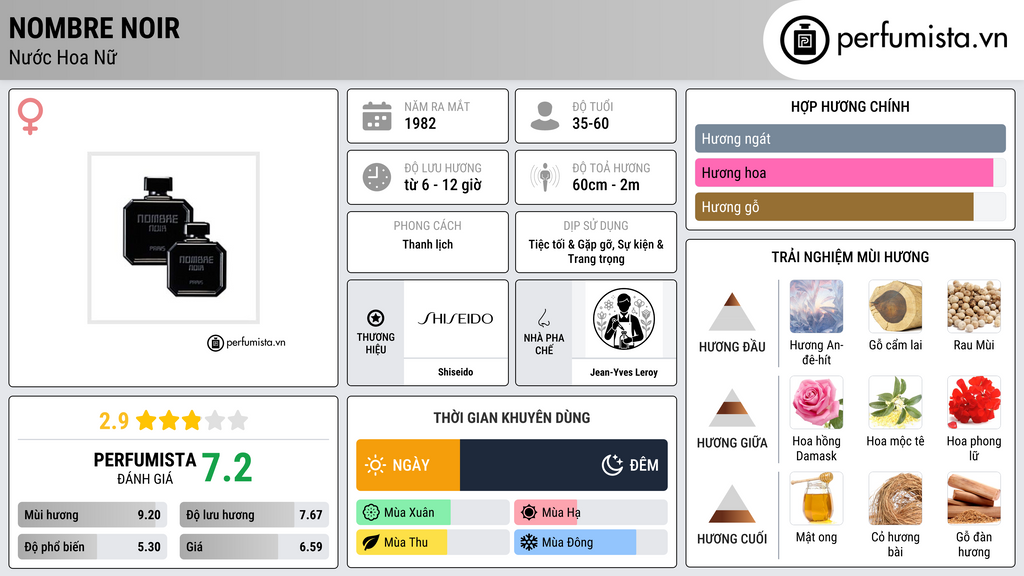This screenshot has width=1024, height=576.
Task: Click the Mùa Hạ sun icon
Action: [x=529, y=513]
